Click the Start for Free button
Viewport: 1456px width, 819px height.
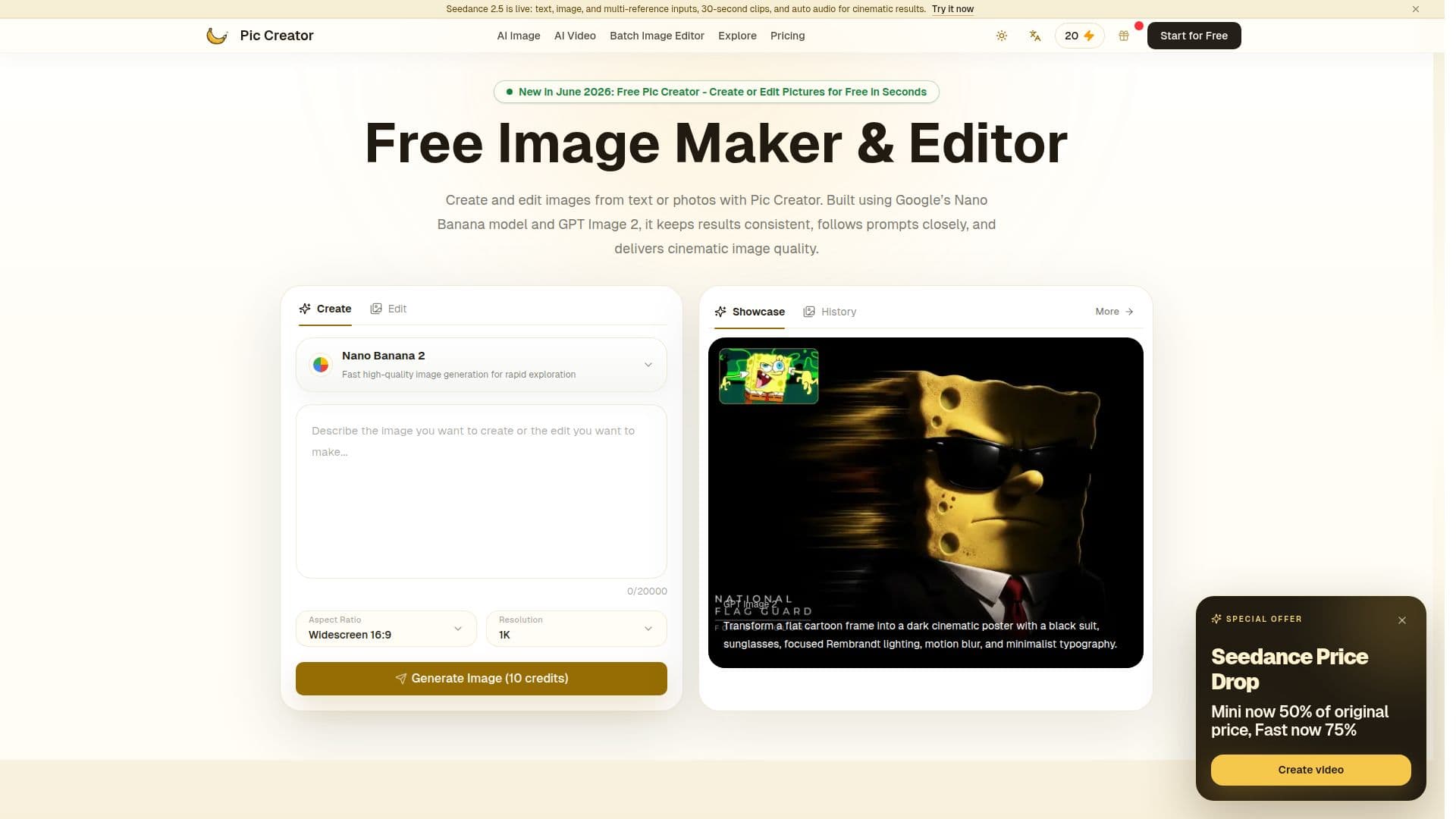(x=1194, y=36)
